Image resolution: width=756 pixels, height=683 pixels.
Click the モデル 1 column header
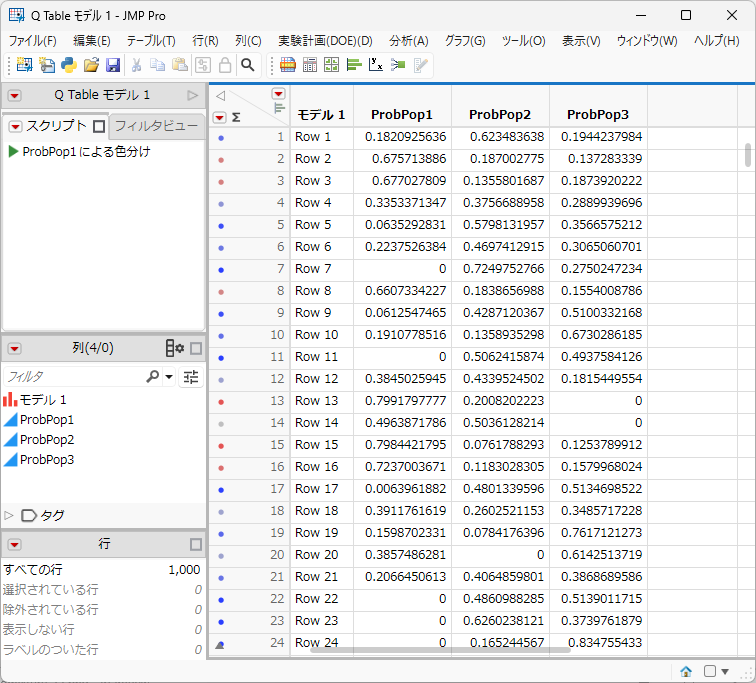[x=321, y=115]
